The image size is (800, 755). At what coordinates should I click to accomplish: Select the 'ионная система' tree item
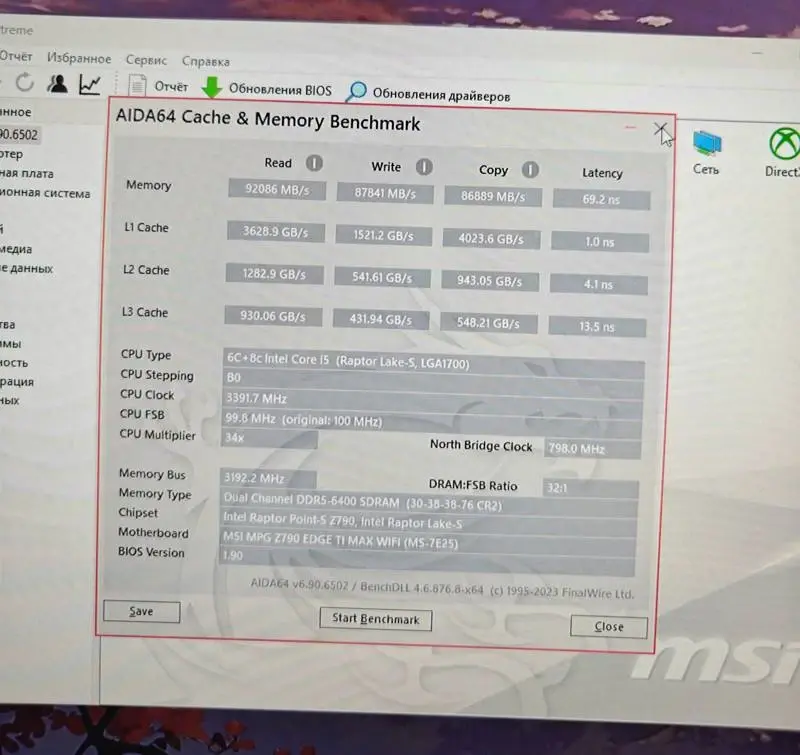point(45,193)
